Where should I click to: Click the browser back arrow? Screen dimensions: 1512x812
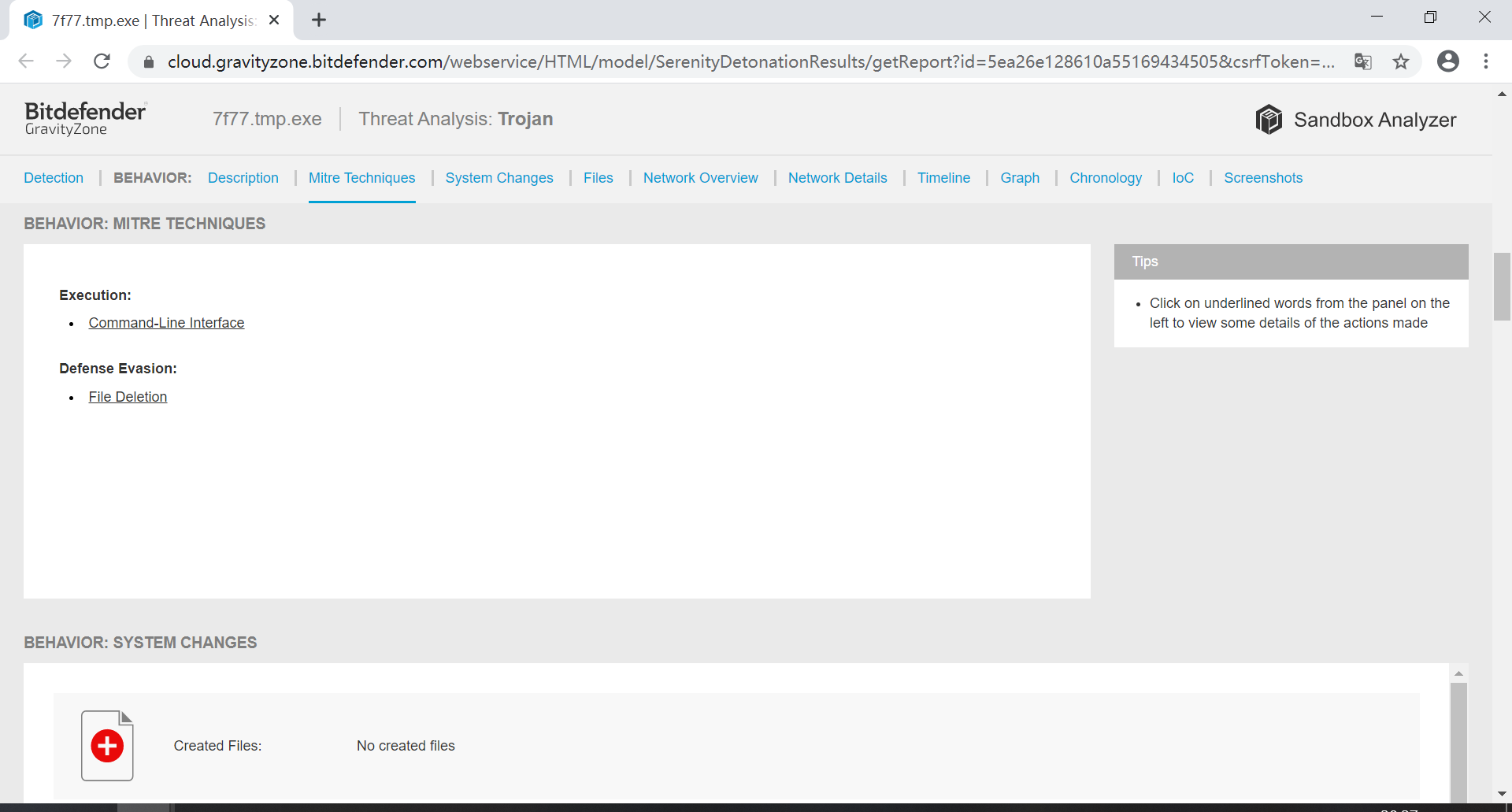[26, 61]
